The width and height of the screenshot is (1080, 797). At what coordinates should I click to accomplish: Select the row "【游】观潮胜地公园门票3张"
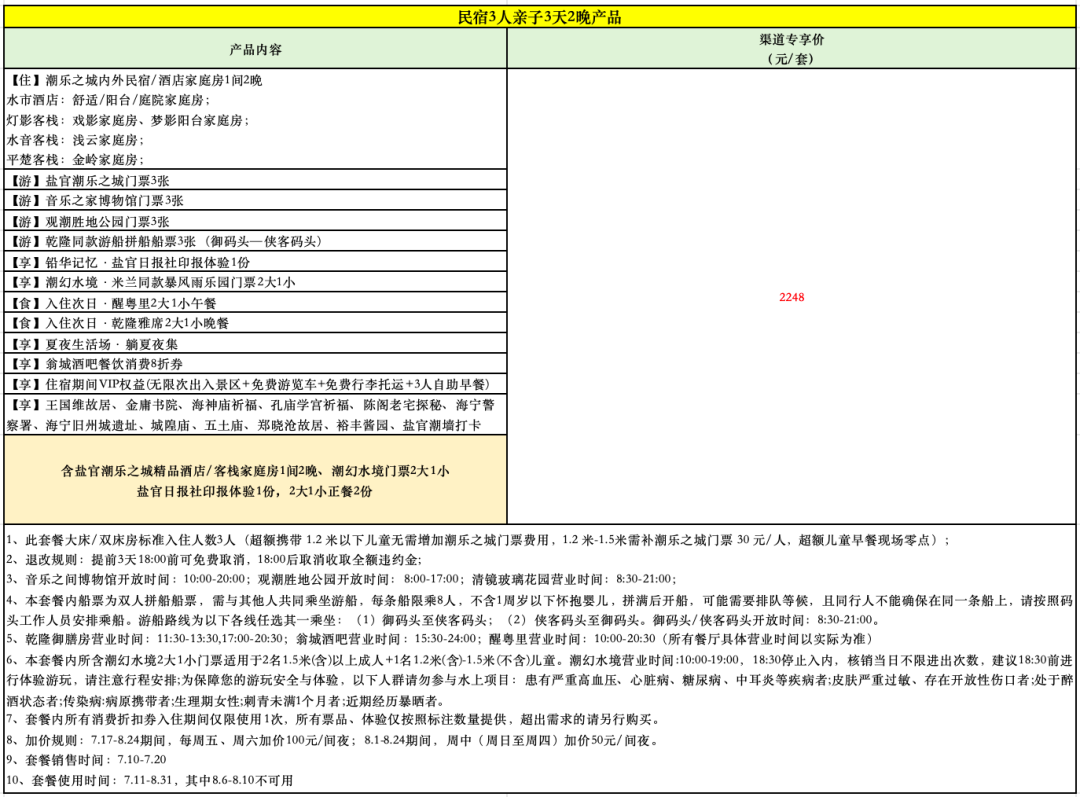(x=256, y=221)
